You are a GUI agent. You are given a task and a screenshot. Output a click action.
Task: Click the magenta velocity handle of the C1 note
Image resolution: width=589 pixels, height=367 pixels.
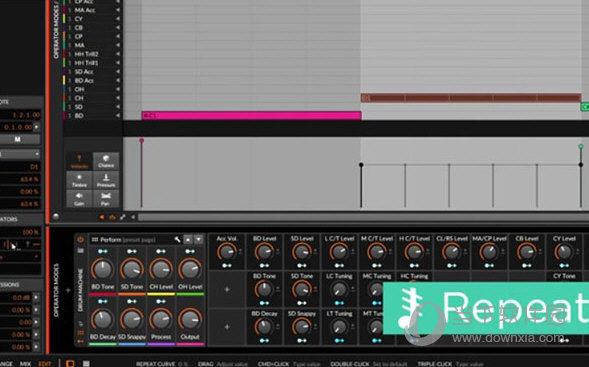[142, 140]
